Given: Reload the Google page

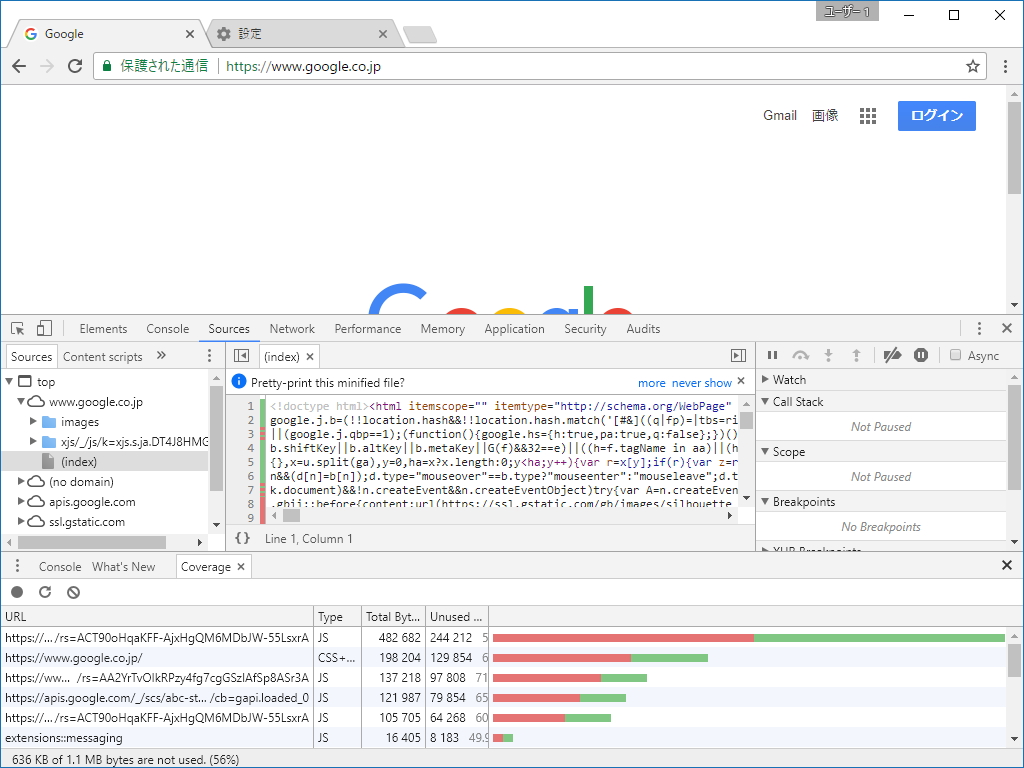Looking at the screenshot, I should click(x=75, y=66).
